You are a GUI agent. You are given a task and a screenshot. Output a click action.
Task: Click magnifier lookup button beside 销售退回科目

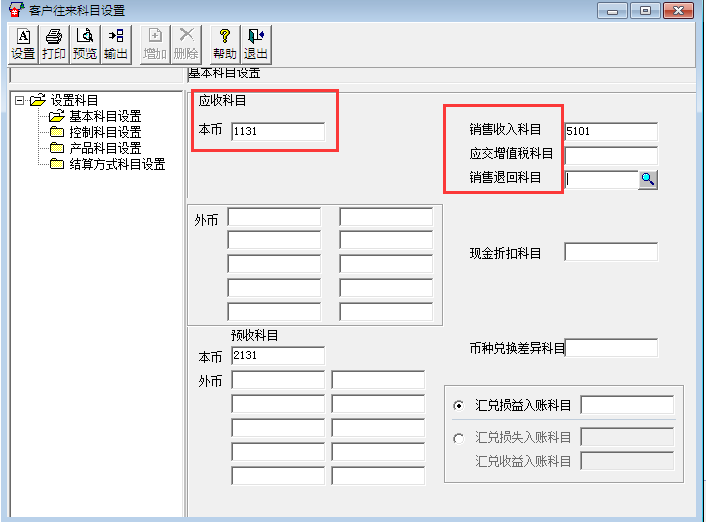[x=648, y=179]
